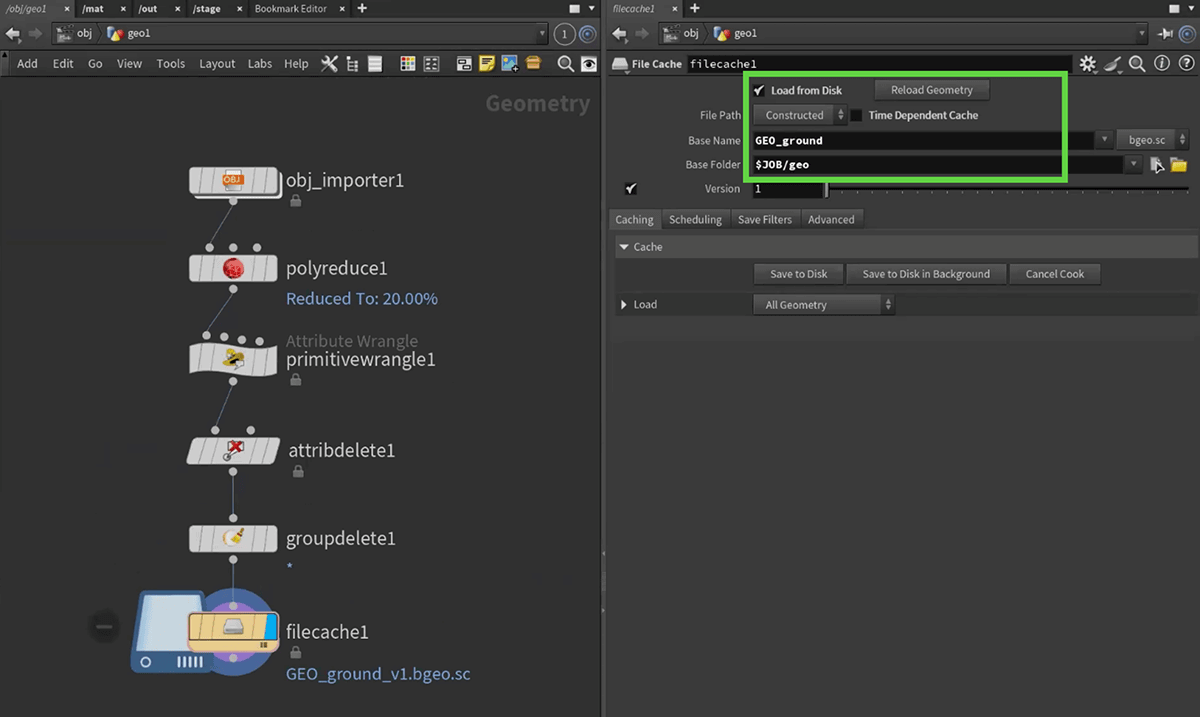Screen dimensions: 1200x717
Task: Enable Time Dependent Cache checkbox
Action: click(857, 116)
